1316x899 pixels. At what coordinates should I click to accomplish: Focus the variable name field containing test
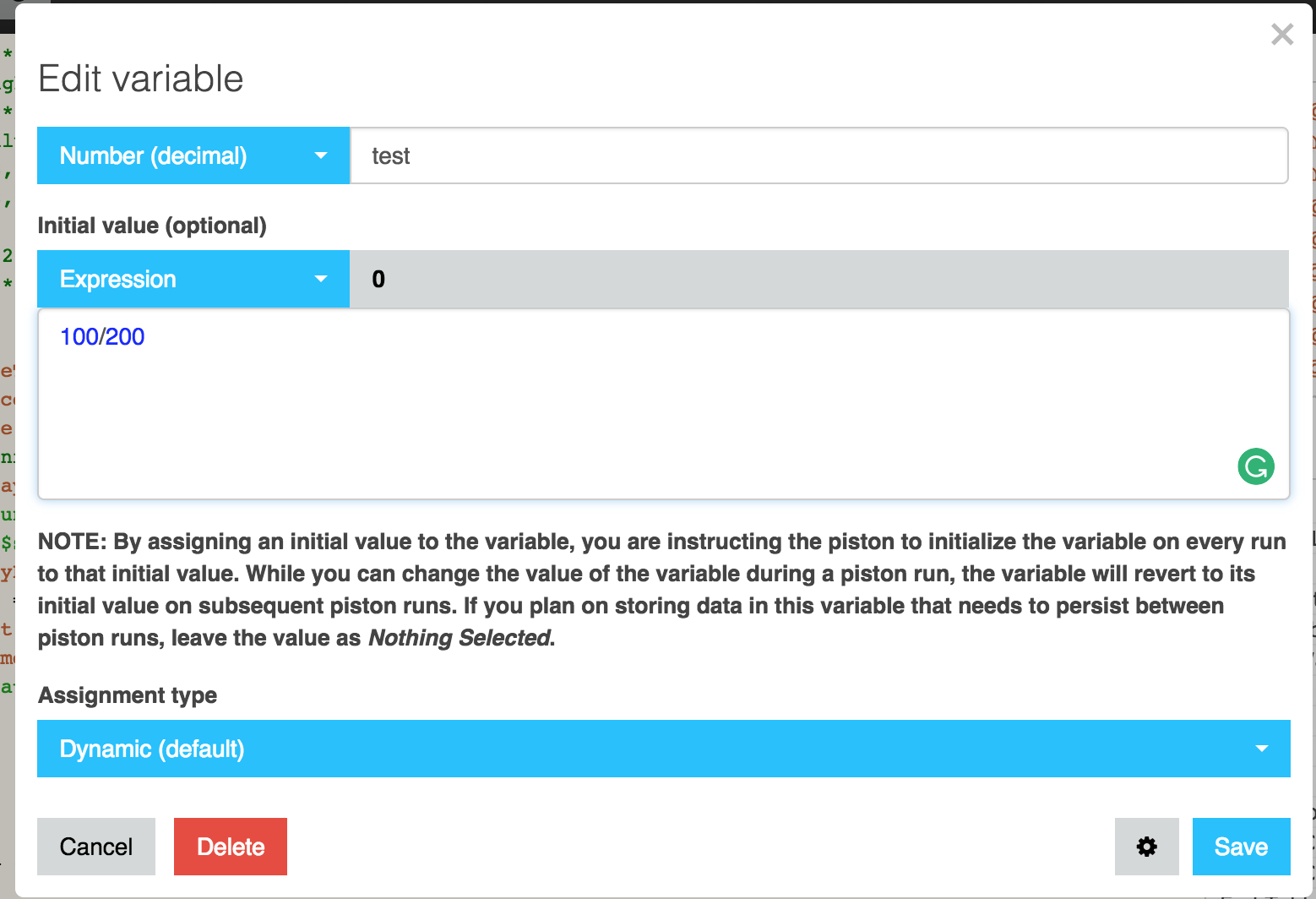point(819,155)
